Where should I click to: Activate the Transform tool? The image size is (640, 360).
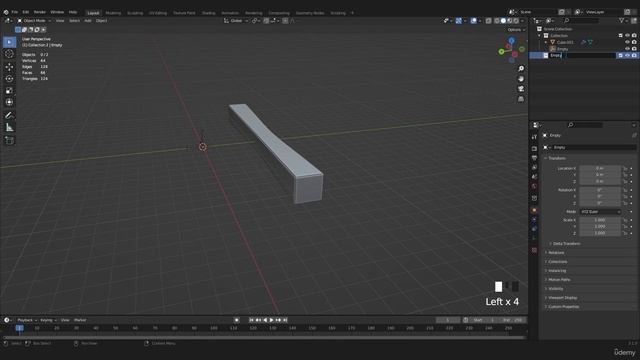9,102
